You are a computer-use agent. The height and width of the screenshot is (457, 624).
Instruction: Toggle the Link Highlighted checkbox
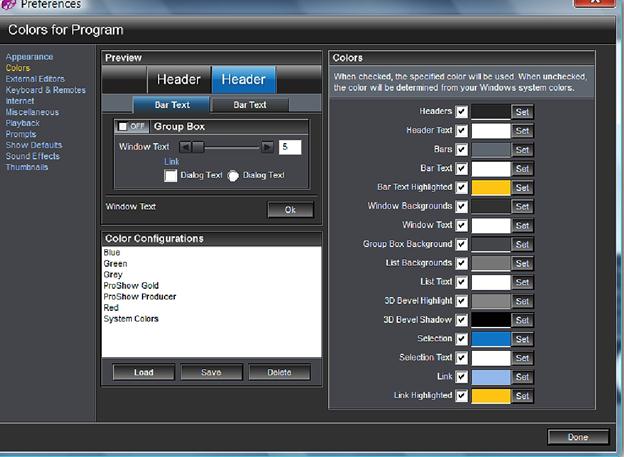461,396
